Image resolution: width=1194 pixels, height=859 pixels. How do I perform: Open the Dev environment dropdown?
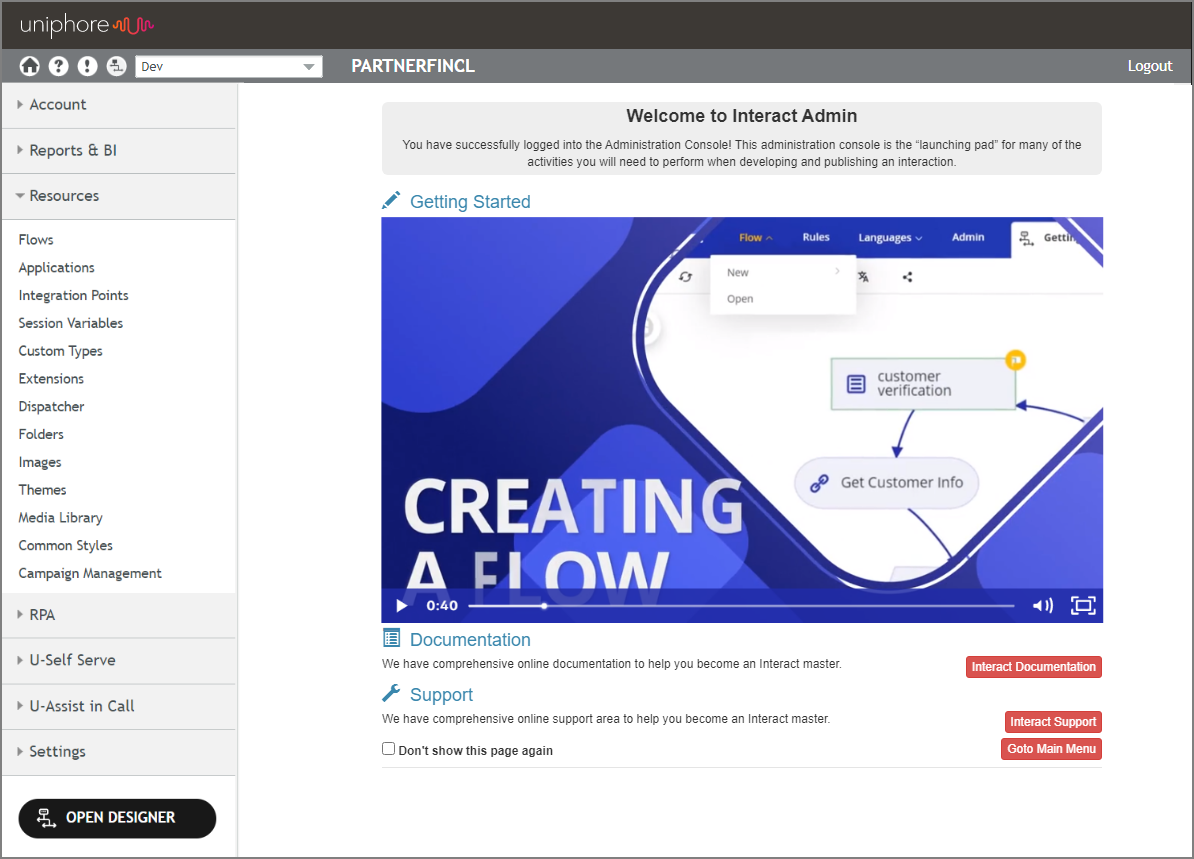[228, 67]
